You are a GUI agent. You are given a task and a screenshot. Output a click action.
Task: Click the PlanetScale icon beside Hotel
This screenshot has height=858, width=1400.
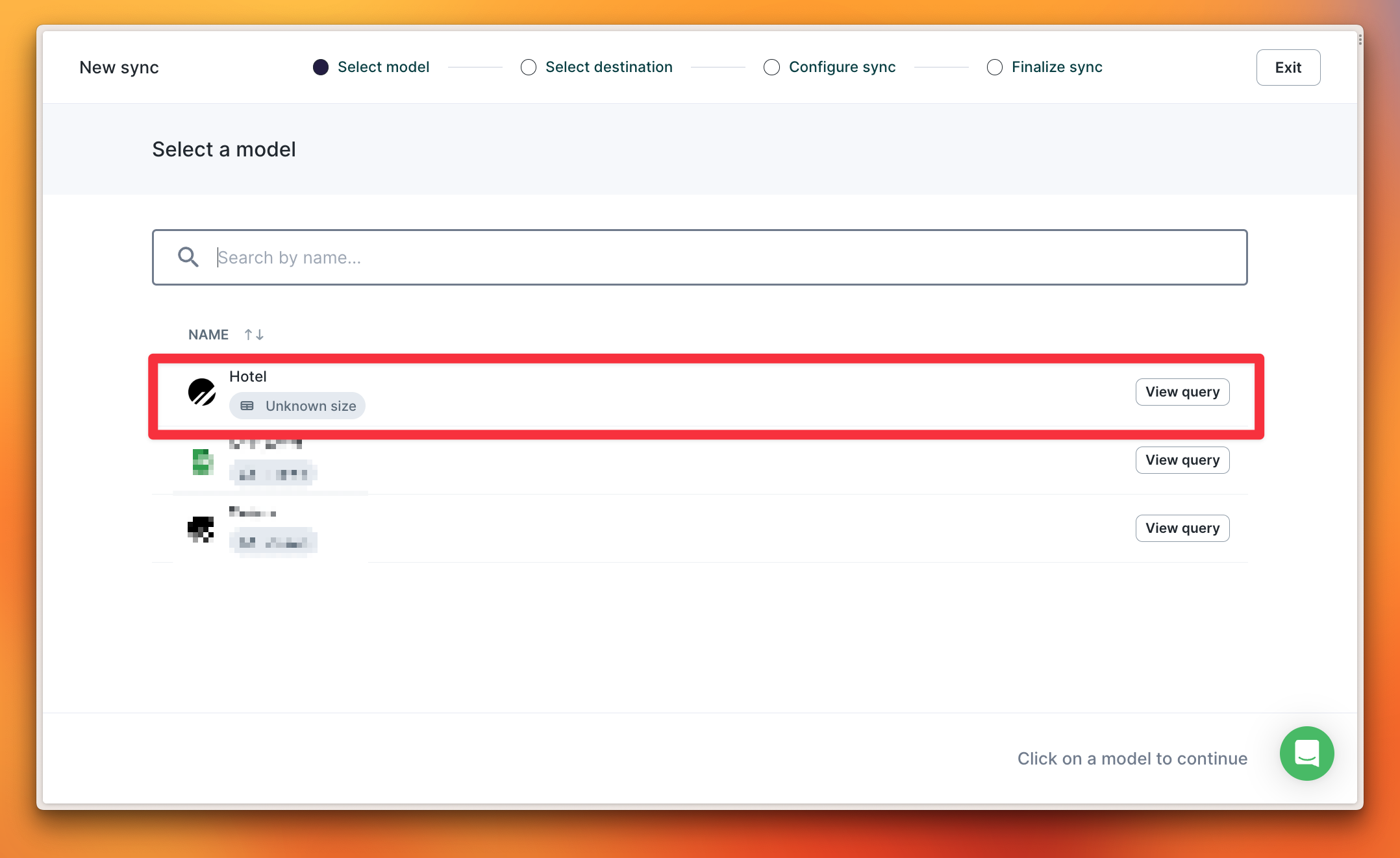pos(202,392)
